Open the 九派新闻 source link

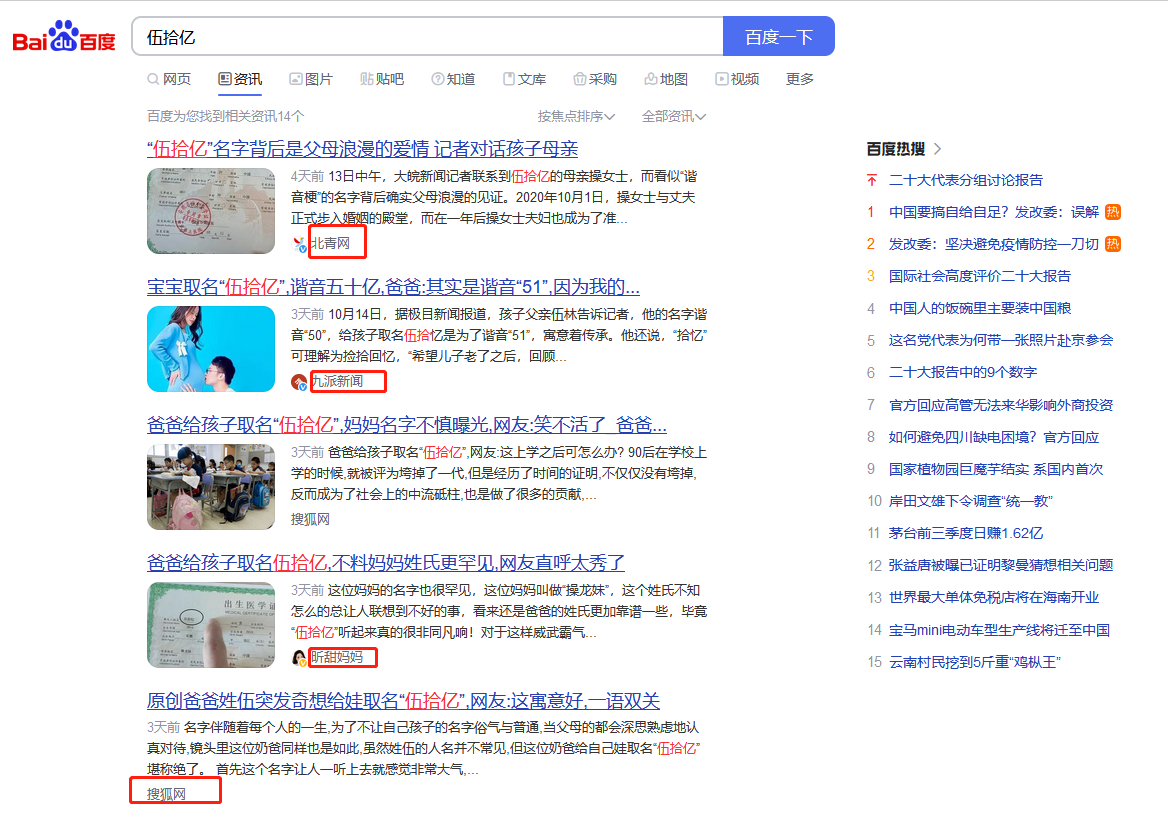pyautogui.click(x=337, y=381)
